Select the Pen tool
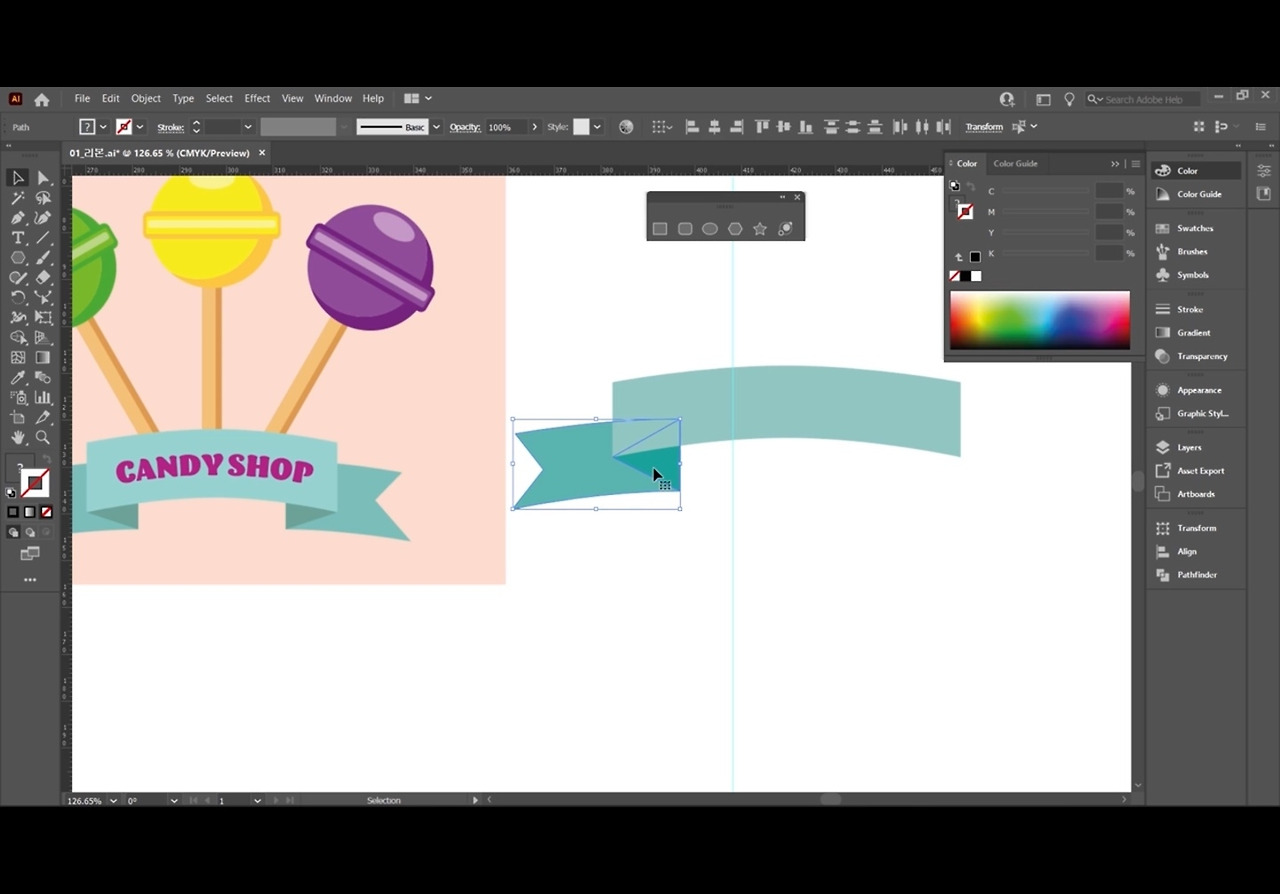Screen dimensions: 1280x894 click(18, 218)
